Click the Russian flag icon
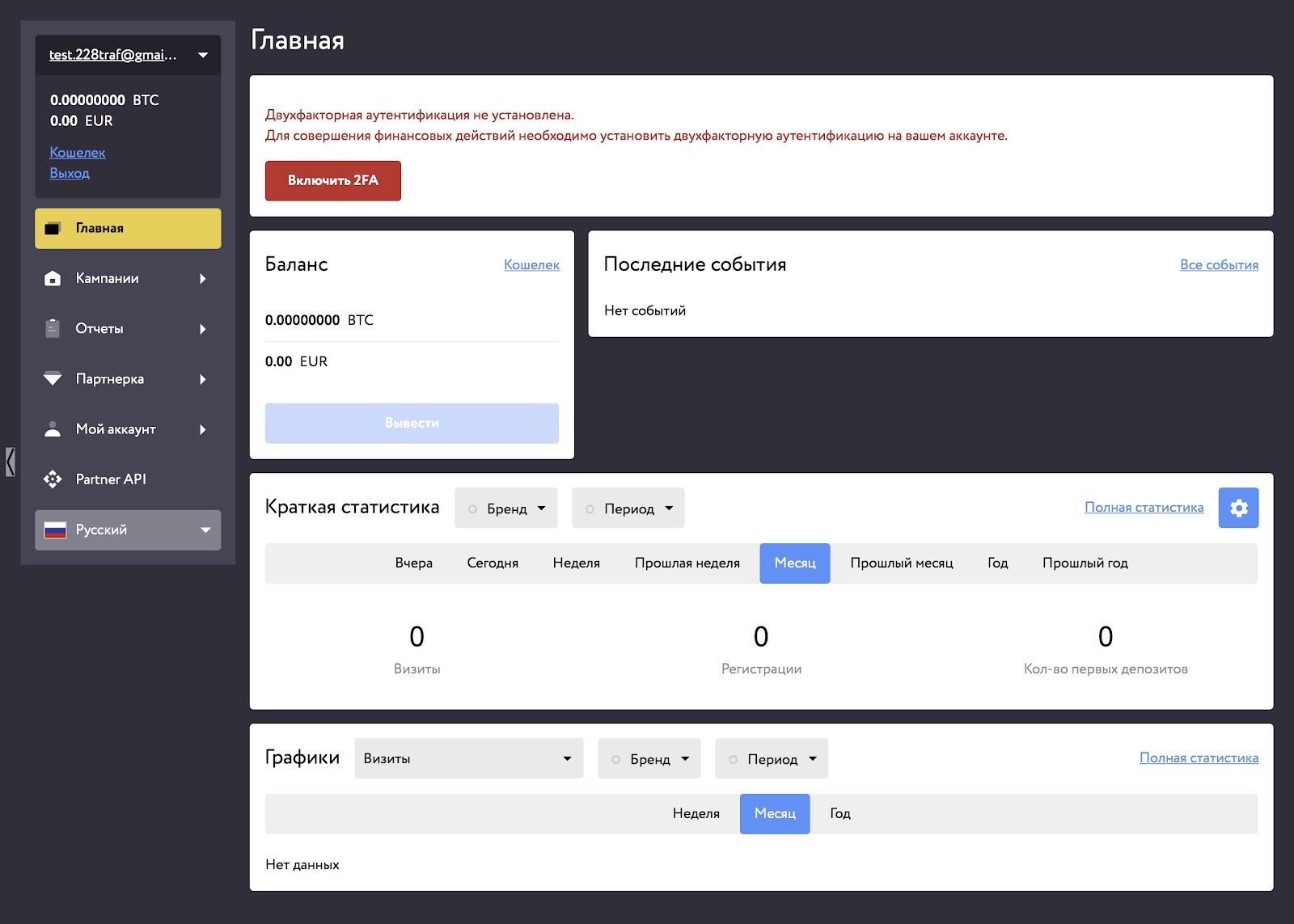The width and height of the screenshot is (1294, 924). pyautogui.click(x=55, y=530)
